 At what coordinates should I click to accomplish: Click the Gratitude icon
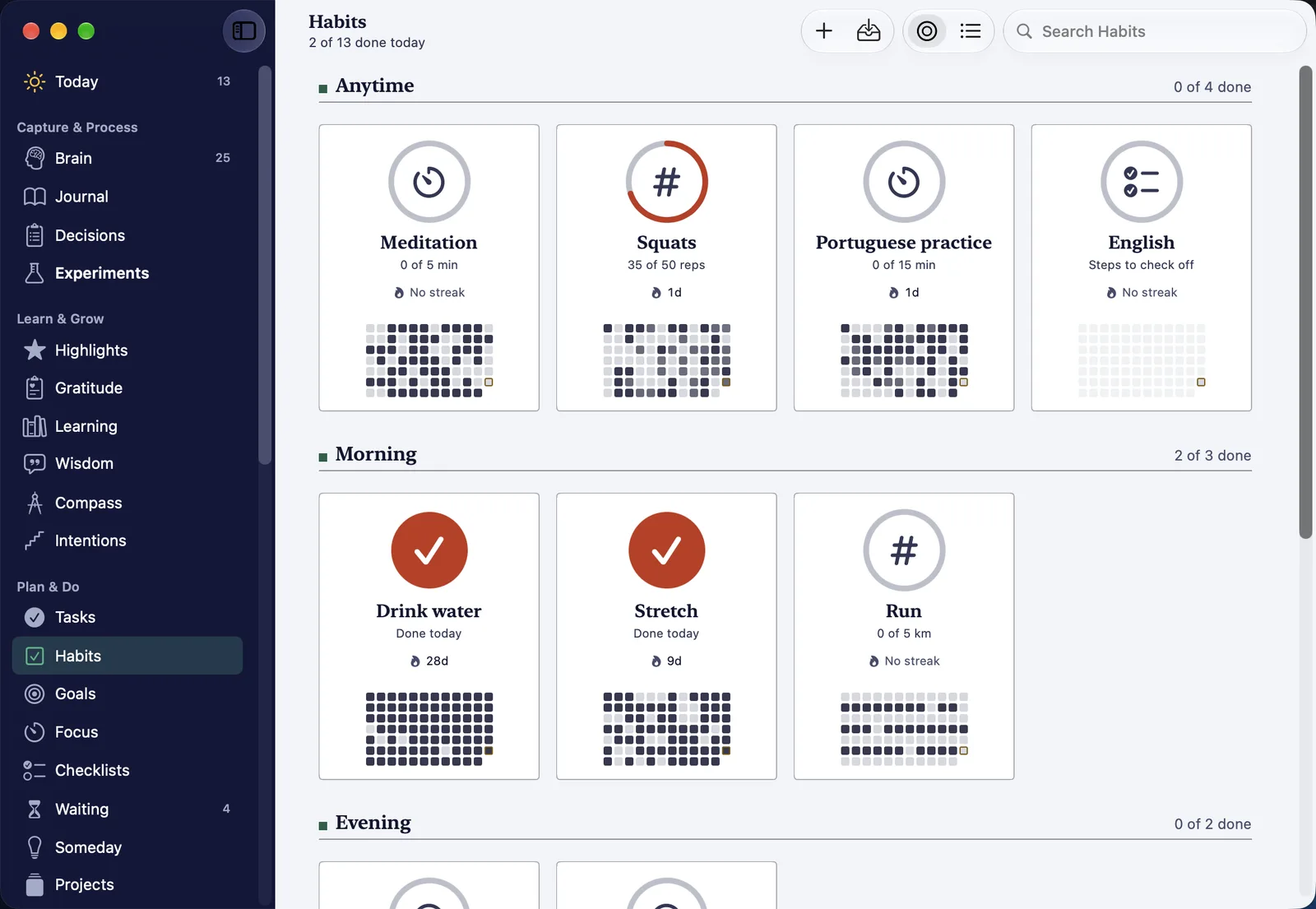[35, 388]
